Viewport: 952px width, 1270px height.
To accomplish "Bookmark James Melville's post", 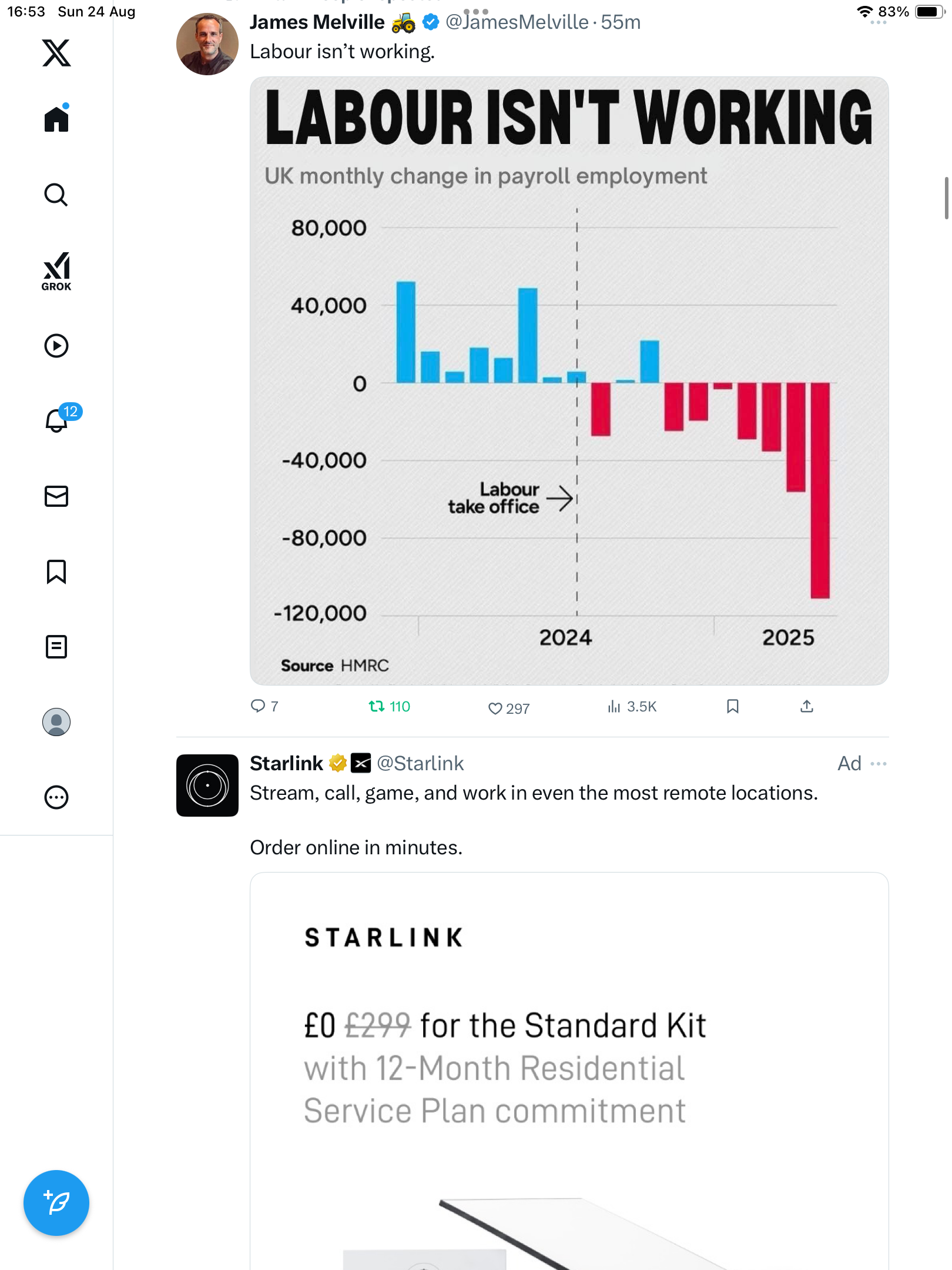I will coord(732,706).
